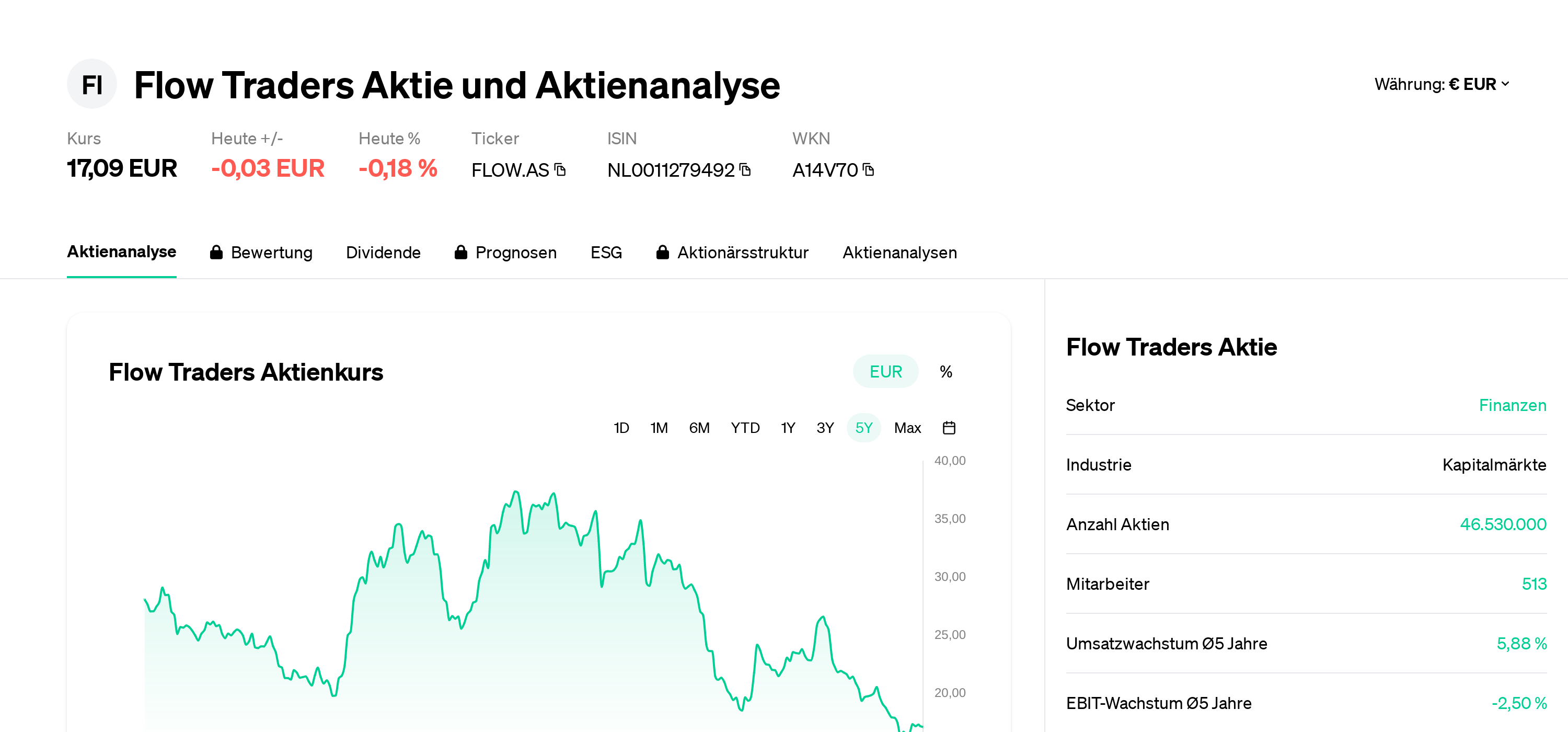The image size is (1568, 732).
Task: Open the ESG tab
Action: (606, 252)
